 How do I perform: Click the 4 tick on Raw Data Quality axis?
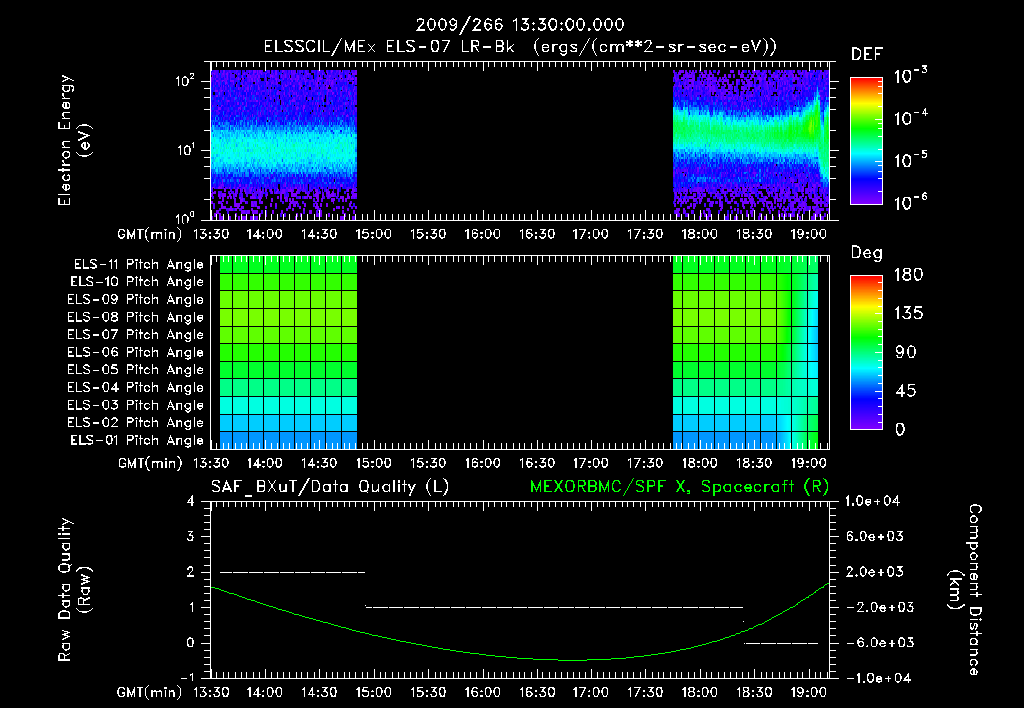tap(190, 502)
